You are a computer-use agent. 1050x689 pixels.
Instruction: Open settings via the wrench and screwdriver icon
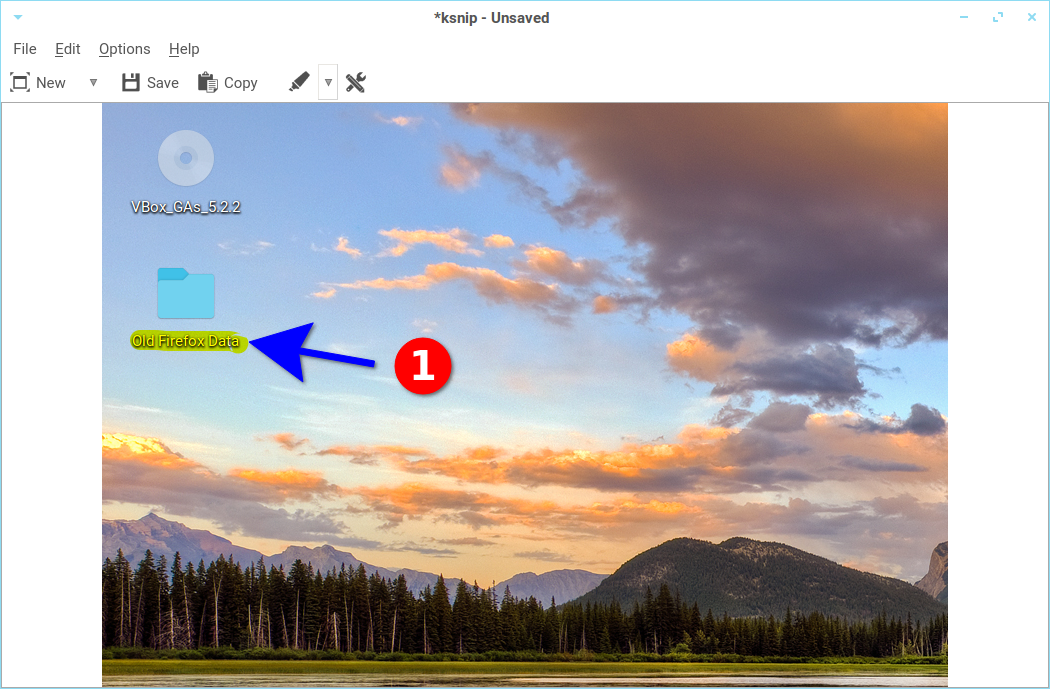click(x=356, y=82)
